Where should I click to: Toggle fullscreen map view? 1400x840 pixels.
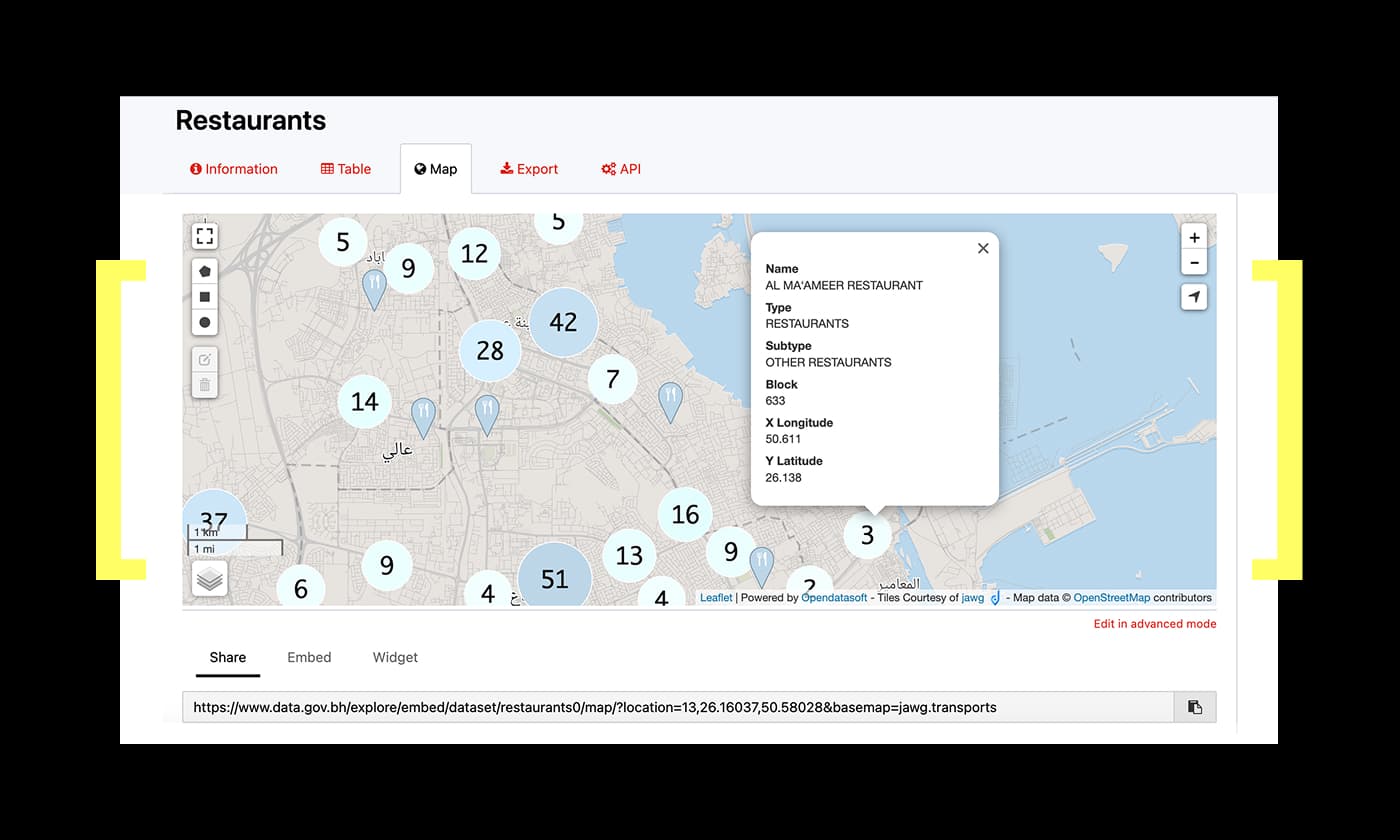205,236
